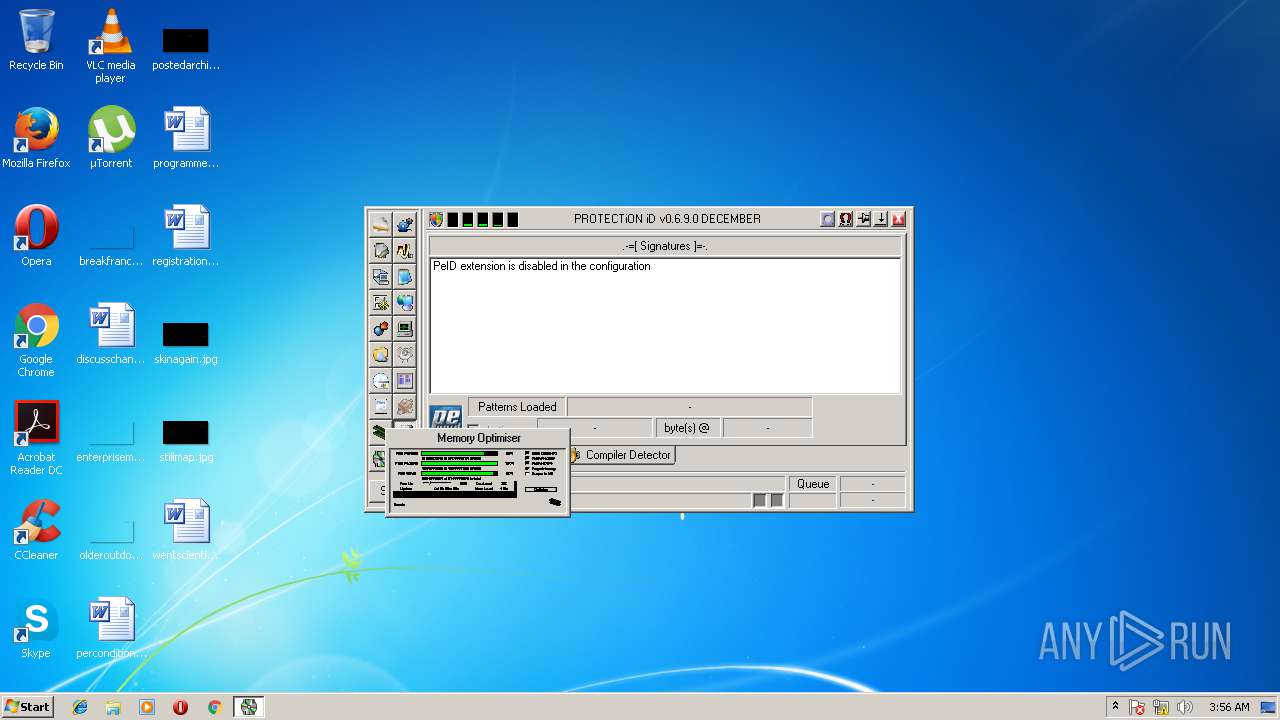Screen dimensions: 1280x720
Task: Click the Patterns Loaded label
Action: pos(517,407)
